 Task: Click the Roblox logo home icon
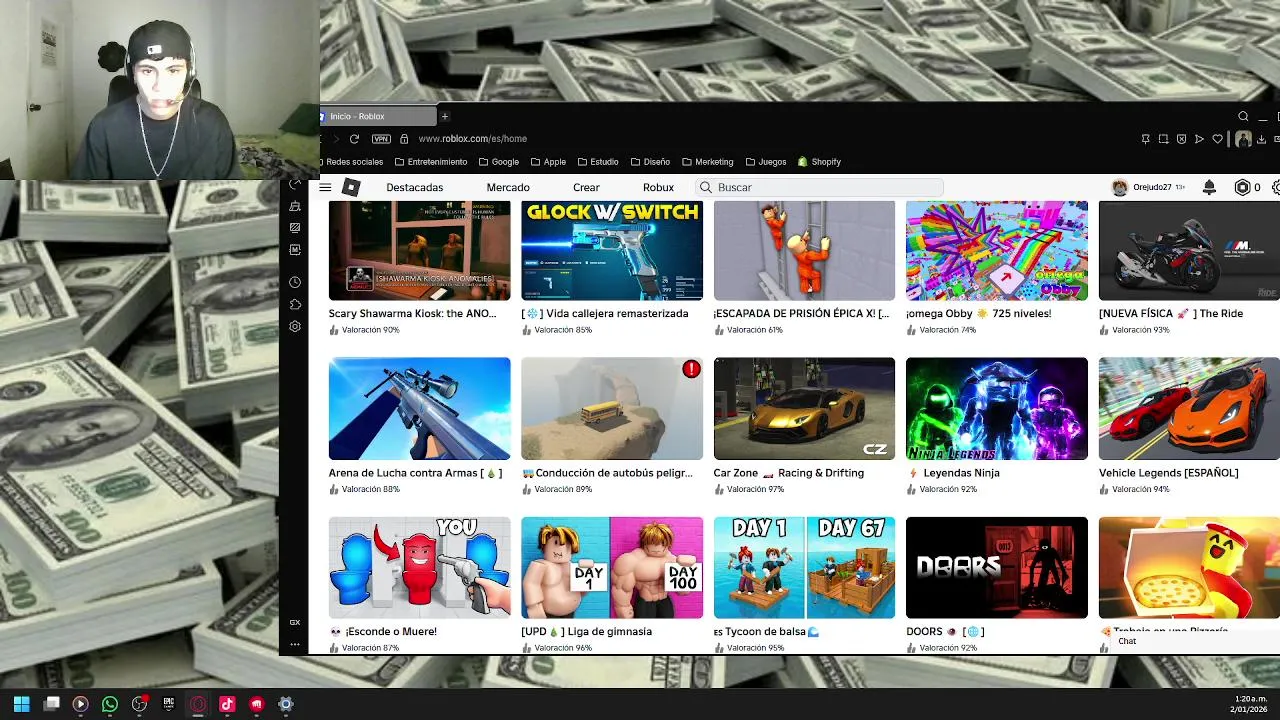351,187
